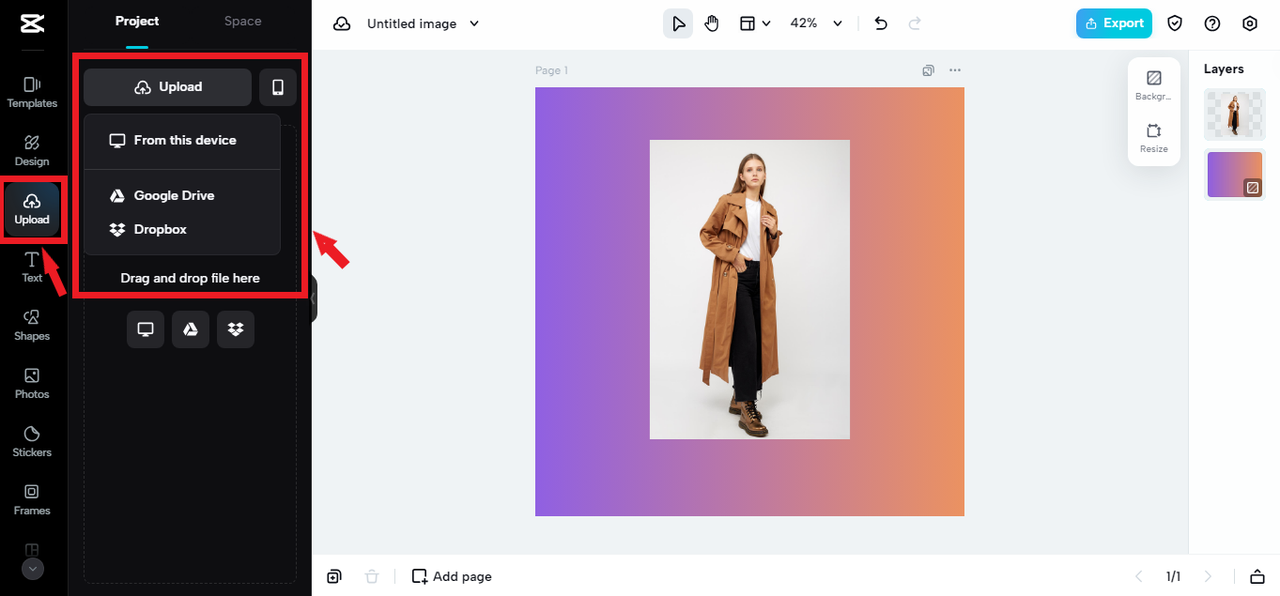Select the woman photo layer thumbnail
The height and width of the screenshot is (596, 1280).
click(1235, 114)
